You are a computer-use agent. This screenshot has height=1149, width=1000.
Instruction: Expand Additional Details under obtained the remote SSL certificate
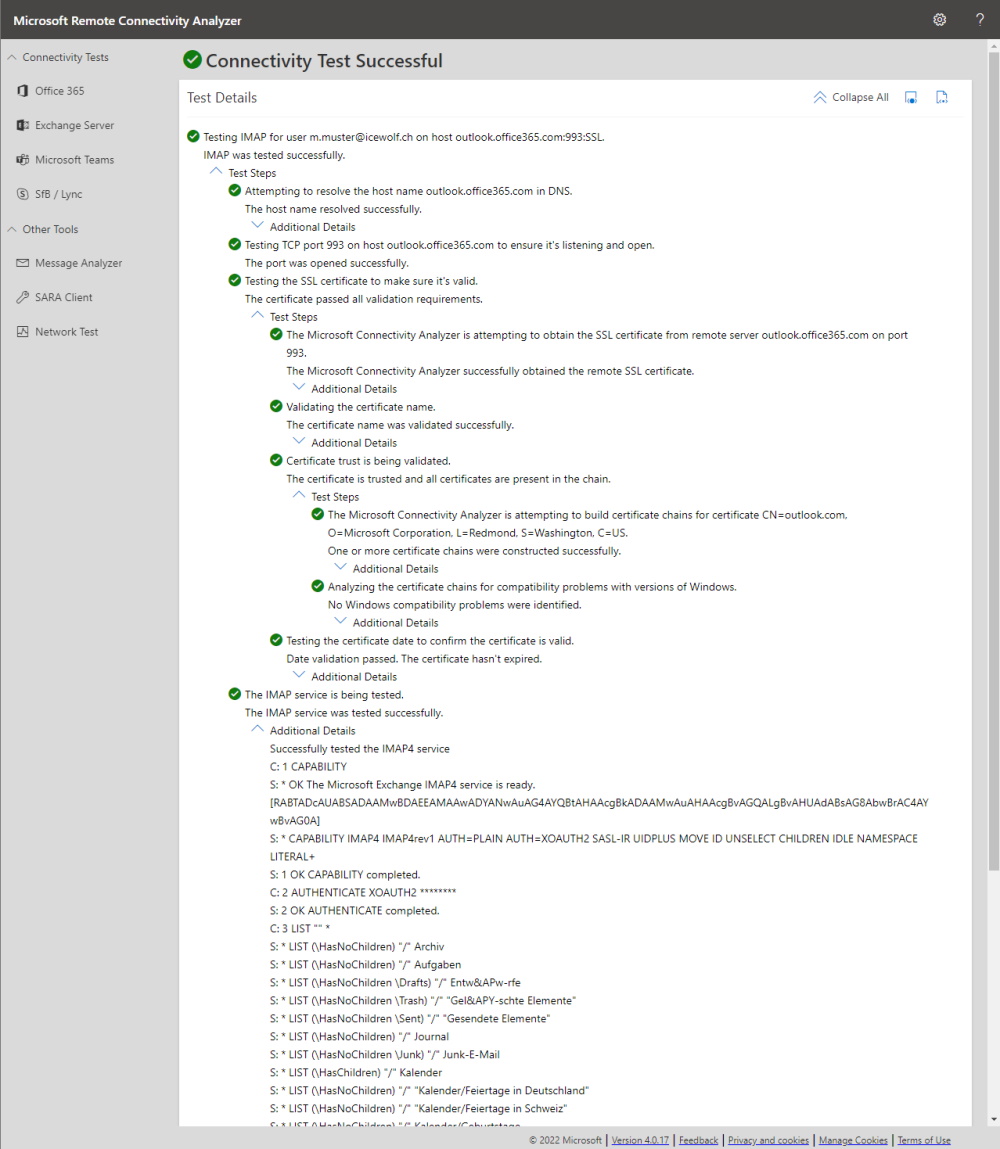[299, 388]
